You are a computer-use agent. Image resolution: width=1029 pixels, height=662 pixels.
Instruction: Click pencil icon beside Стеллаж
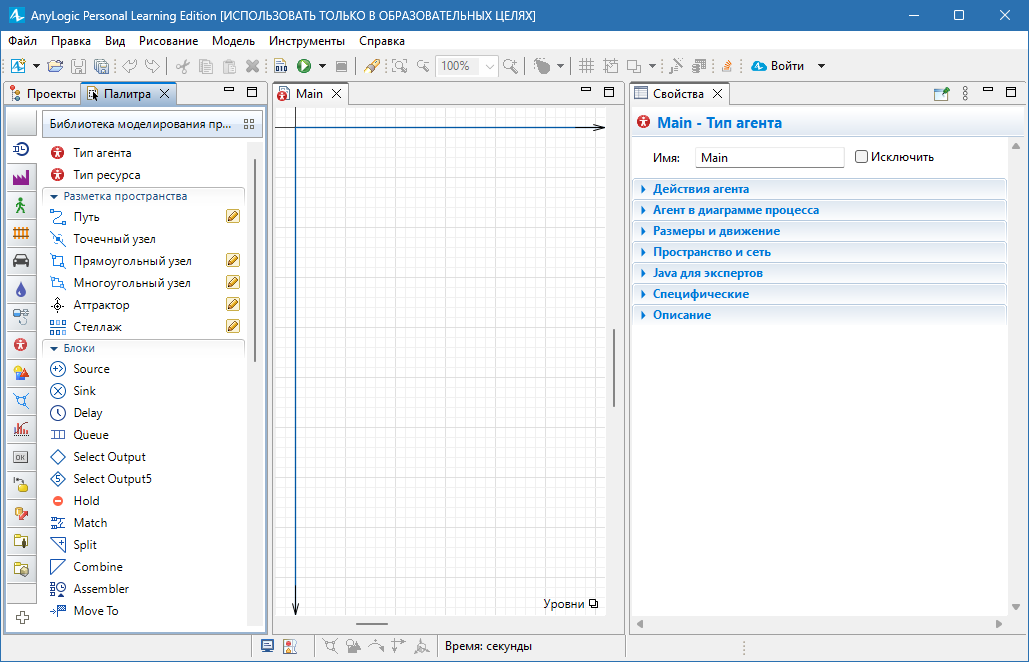point(233,326)
